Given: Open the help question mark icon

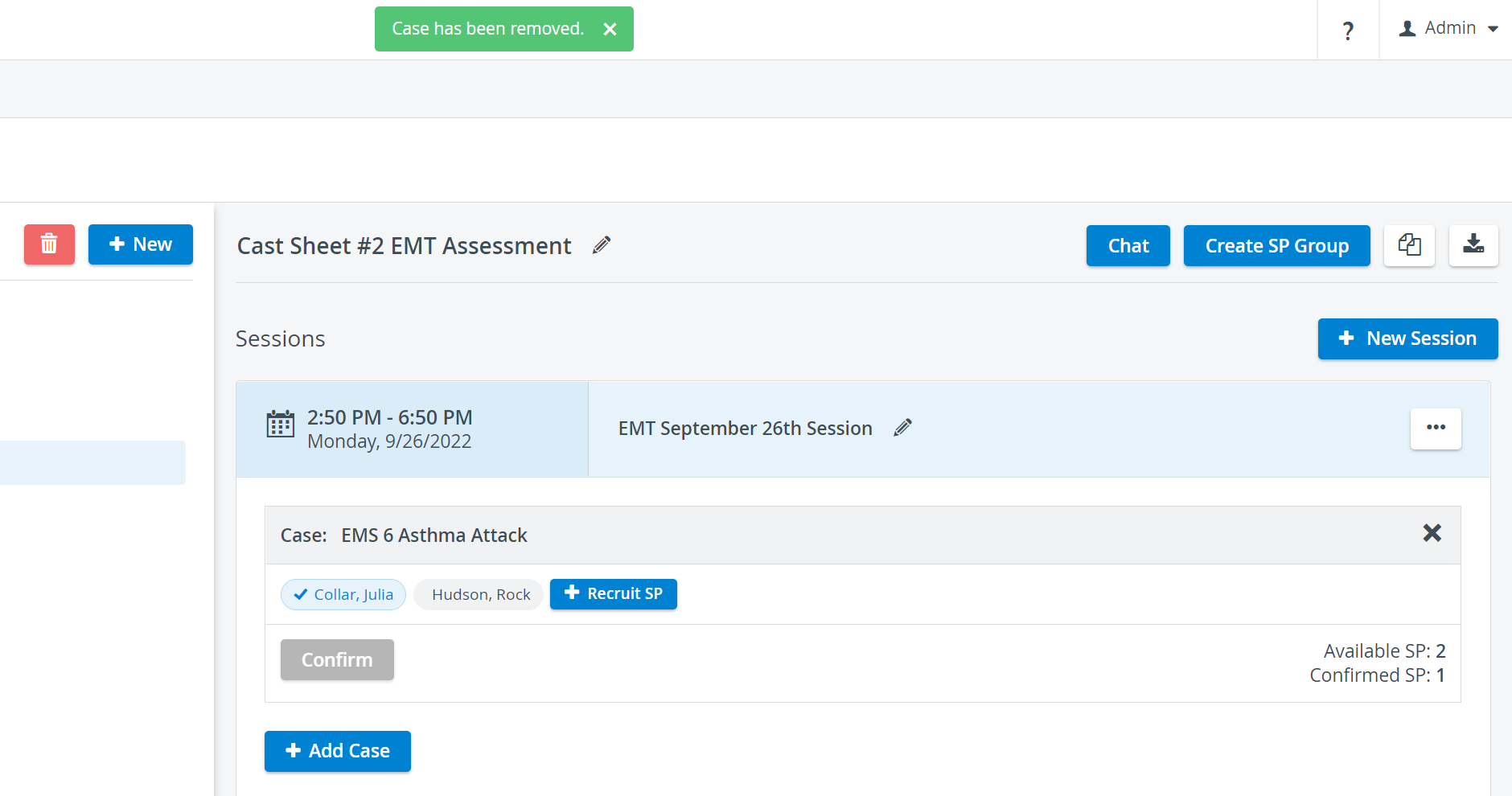Looking at the screenshot, I should coord(1348,31).
